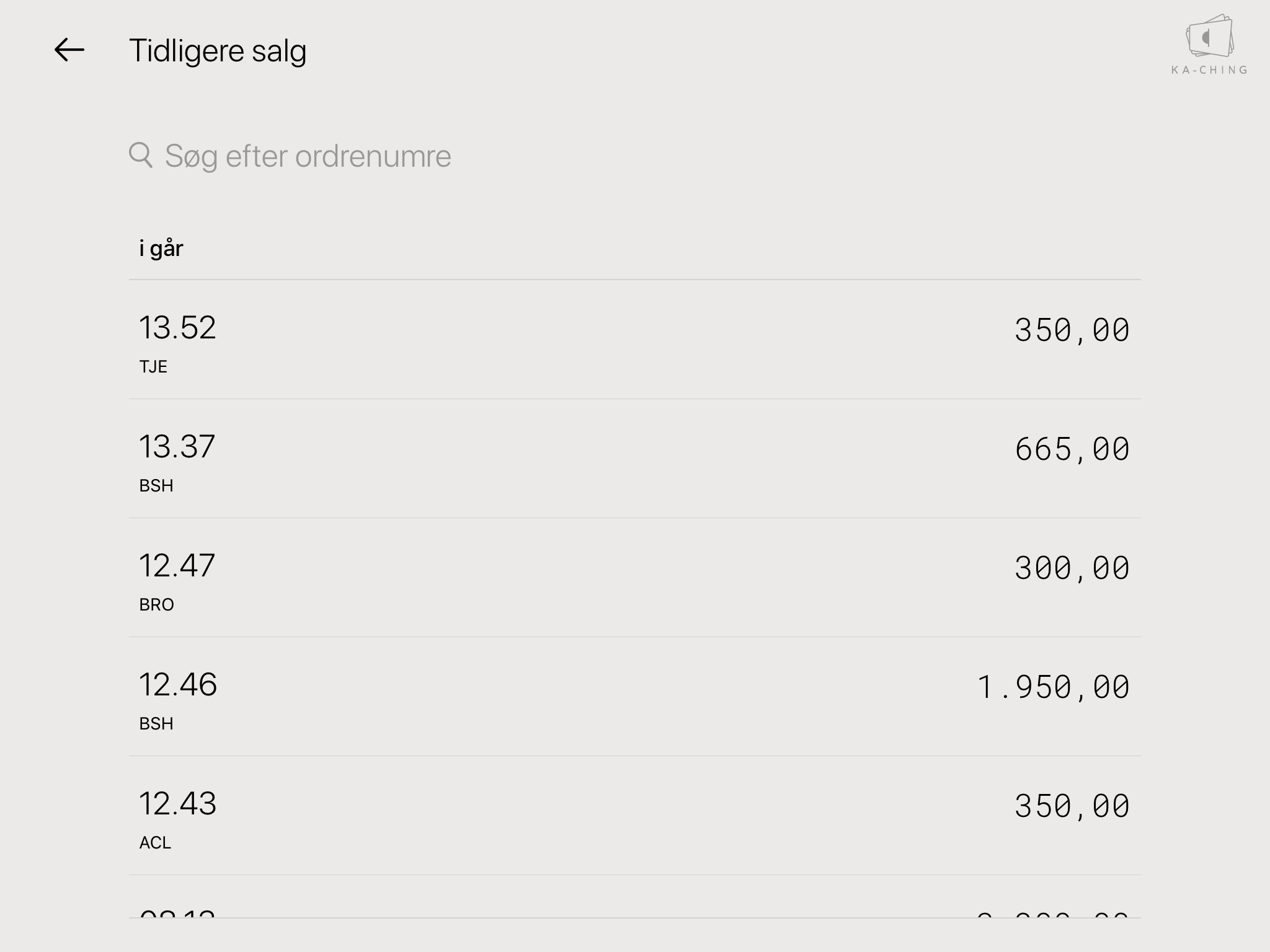Click the 350,00 amount on the TJE sale
Screen dimensions: 1270x952
(1072, 330)
